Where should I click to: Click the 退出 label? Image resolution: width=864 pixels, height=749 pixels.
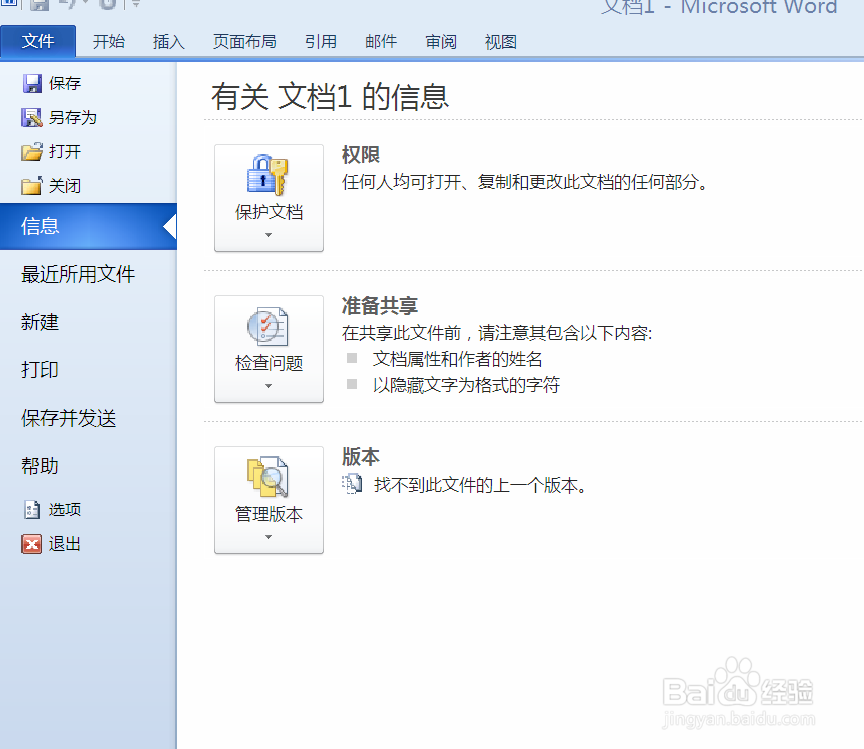click(x=64, y=544)
